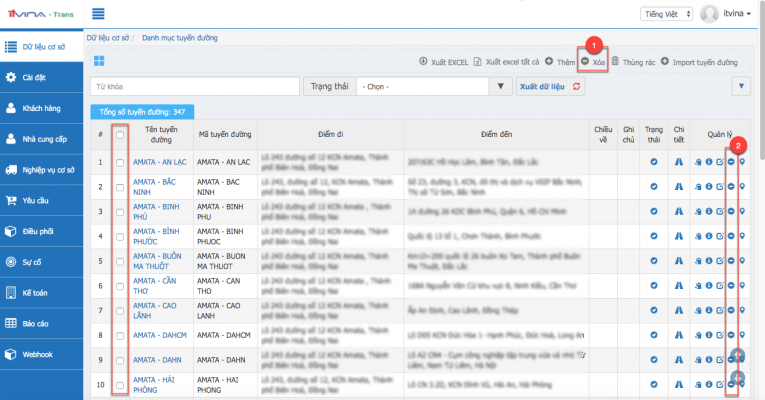
Task: Click info icon in the AMATA - CẦN THƠ row
Action: click(709, 285)
